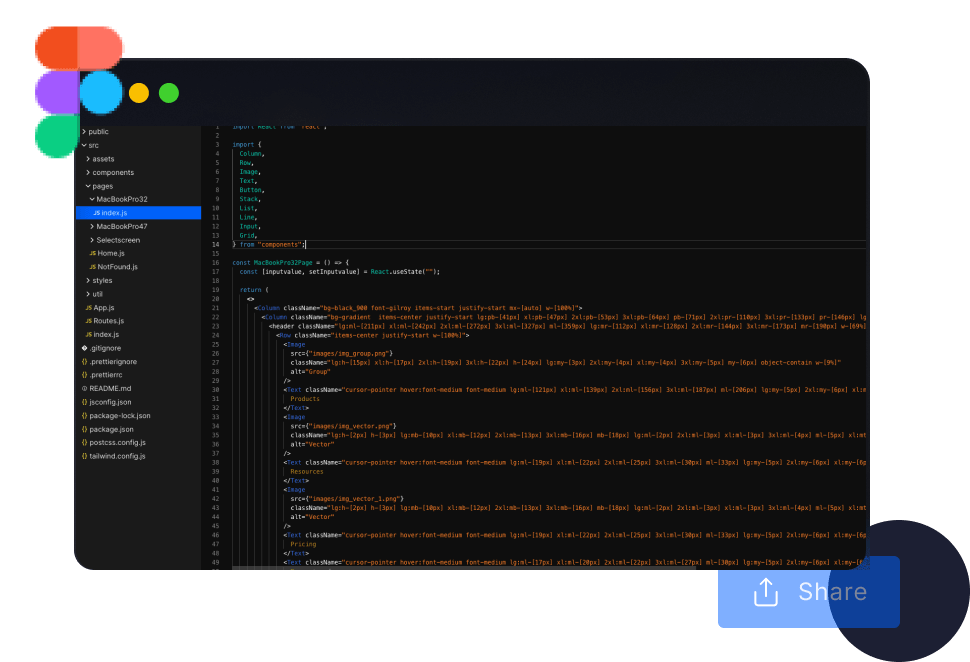Viewport: 970px width, 662px height.
Task: Click the 'Resources' text in the code
Action: tap(307, 471)
